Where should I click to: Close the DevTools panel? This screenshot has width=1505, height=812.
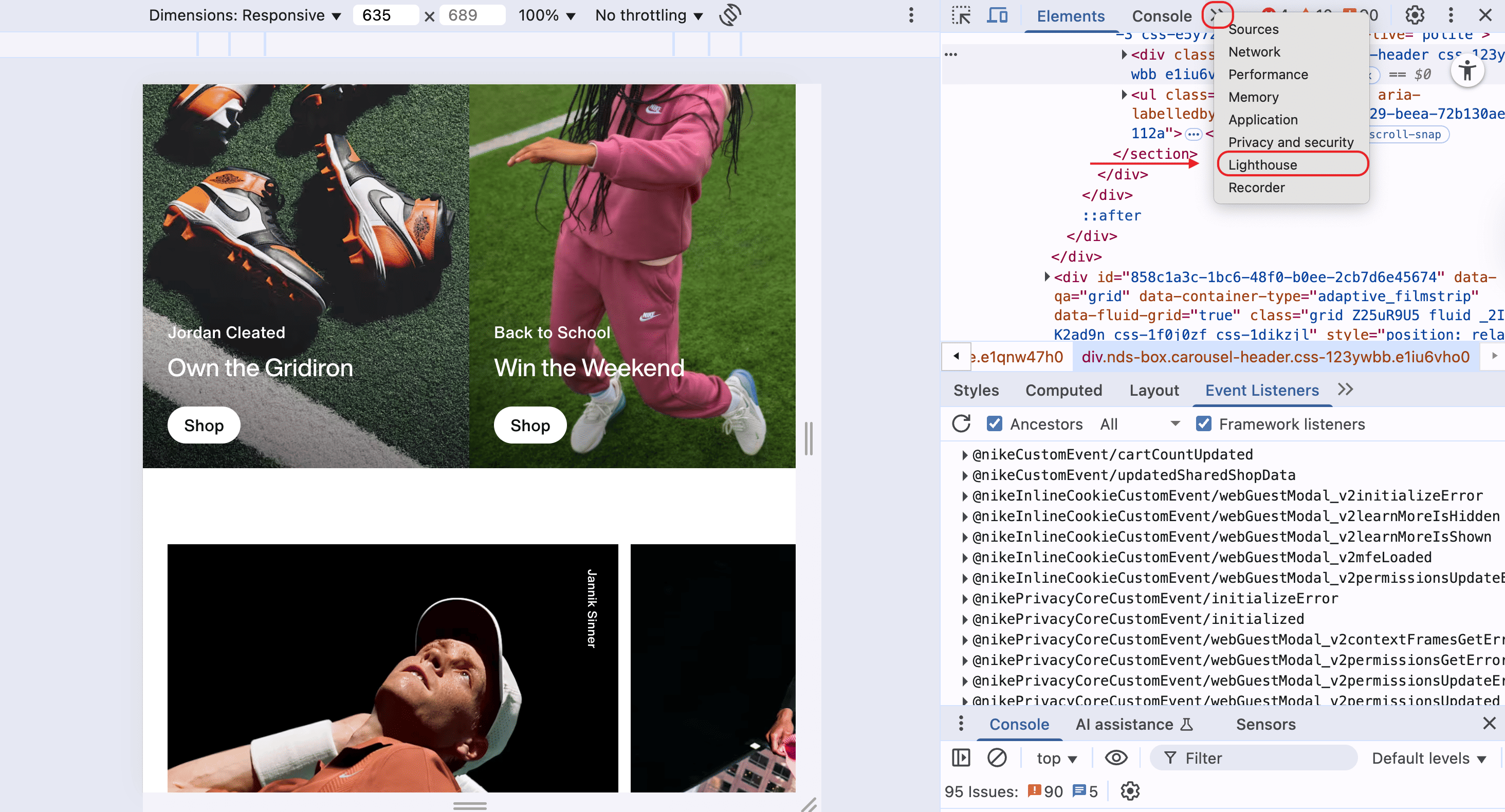click(1485, 15)
